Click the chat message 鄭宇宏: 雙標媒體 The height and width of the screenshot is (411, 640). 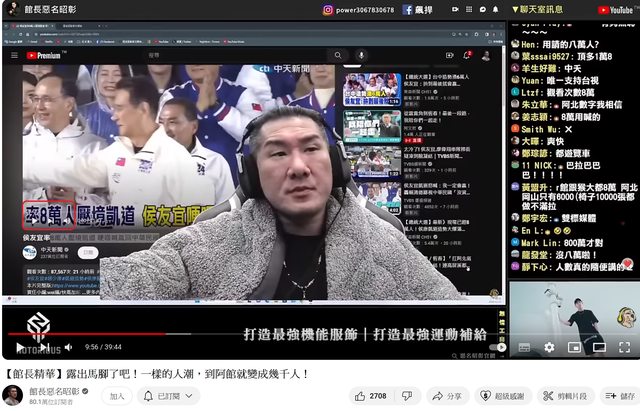pos(554,218)
